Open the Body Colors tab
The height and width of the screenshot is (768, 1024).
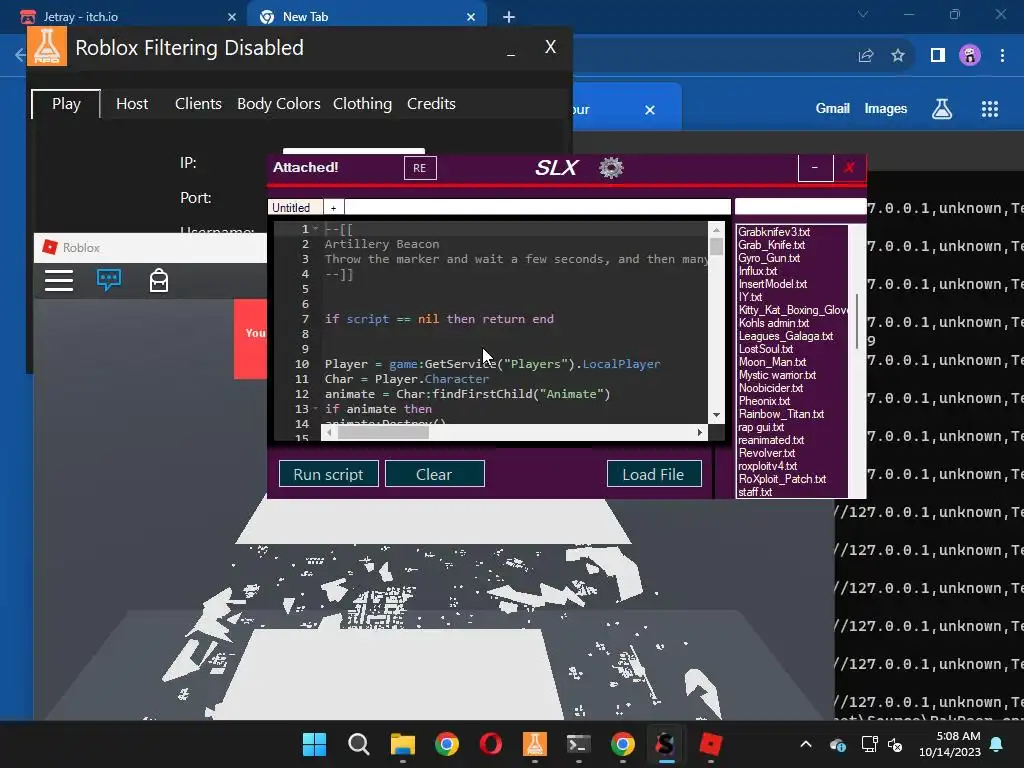tap(278, 104)
